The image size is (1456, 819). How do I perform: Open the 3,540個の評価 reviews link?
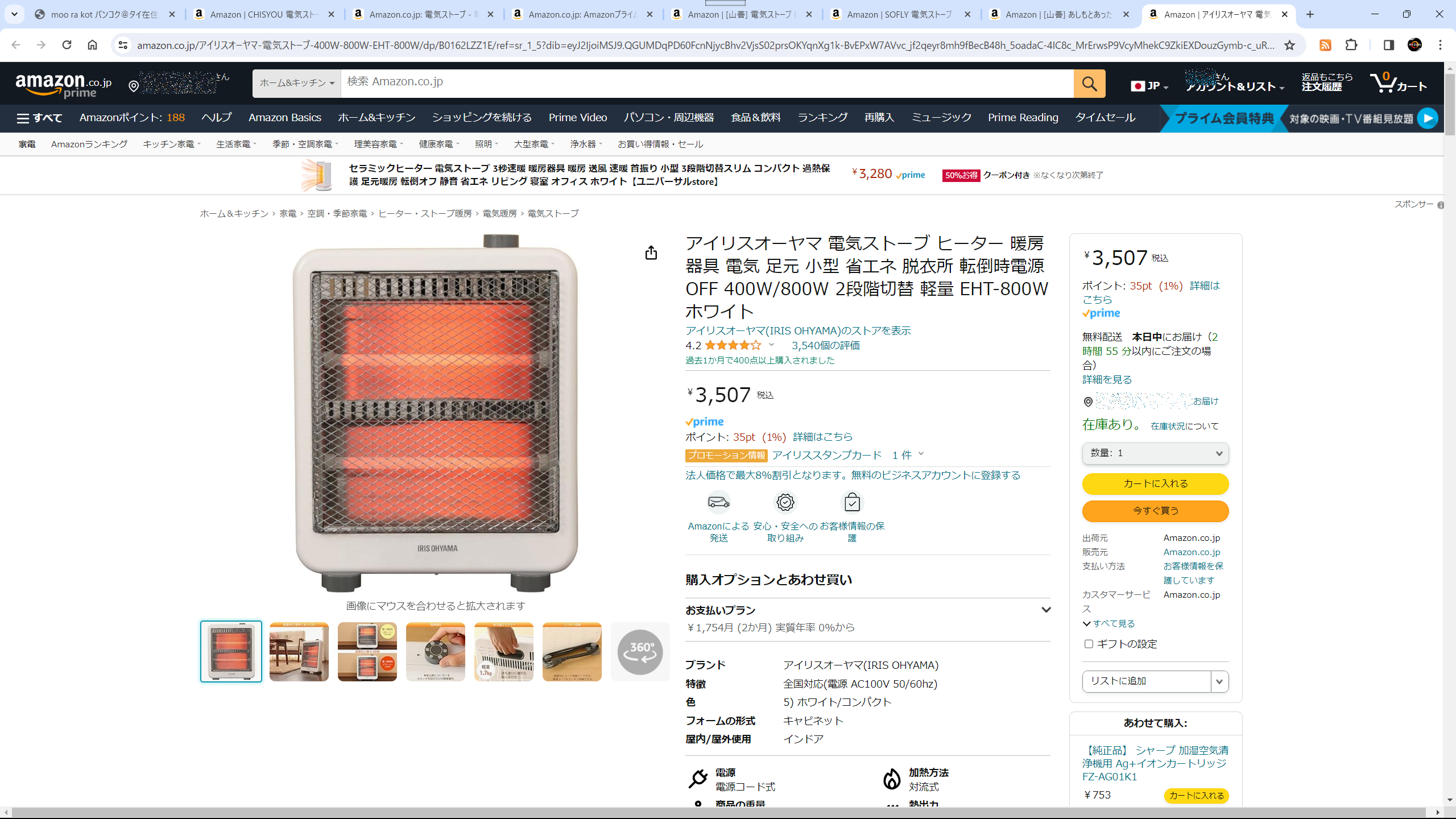(825, 345)
